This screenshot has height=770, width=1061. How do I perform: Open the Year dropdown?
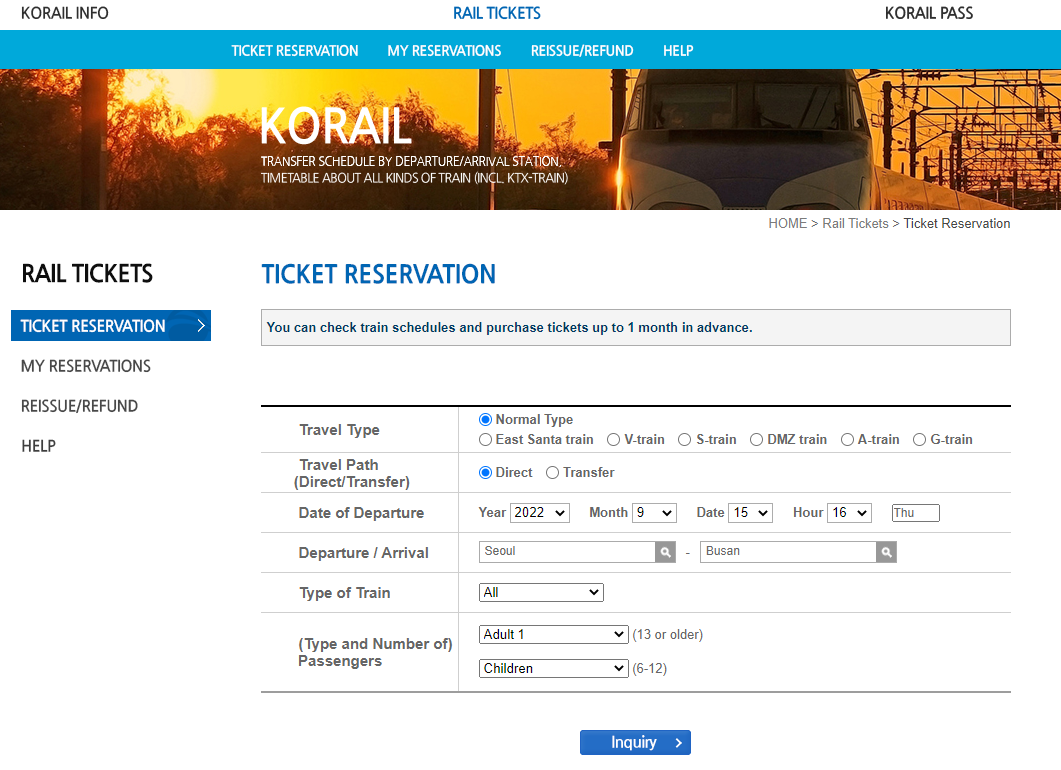[539, 512]
